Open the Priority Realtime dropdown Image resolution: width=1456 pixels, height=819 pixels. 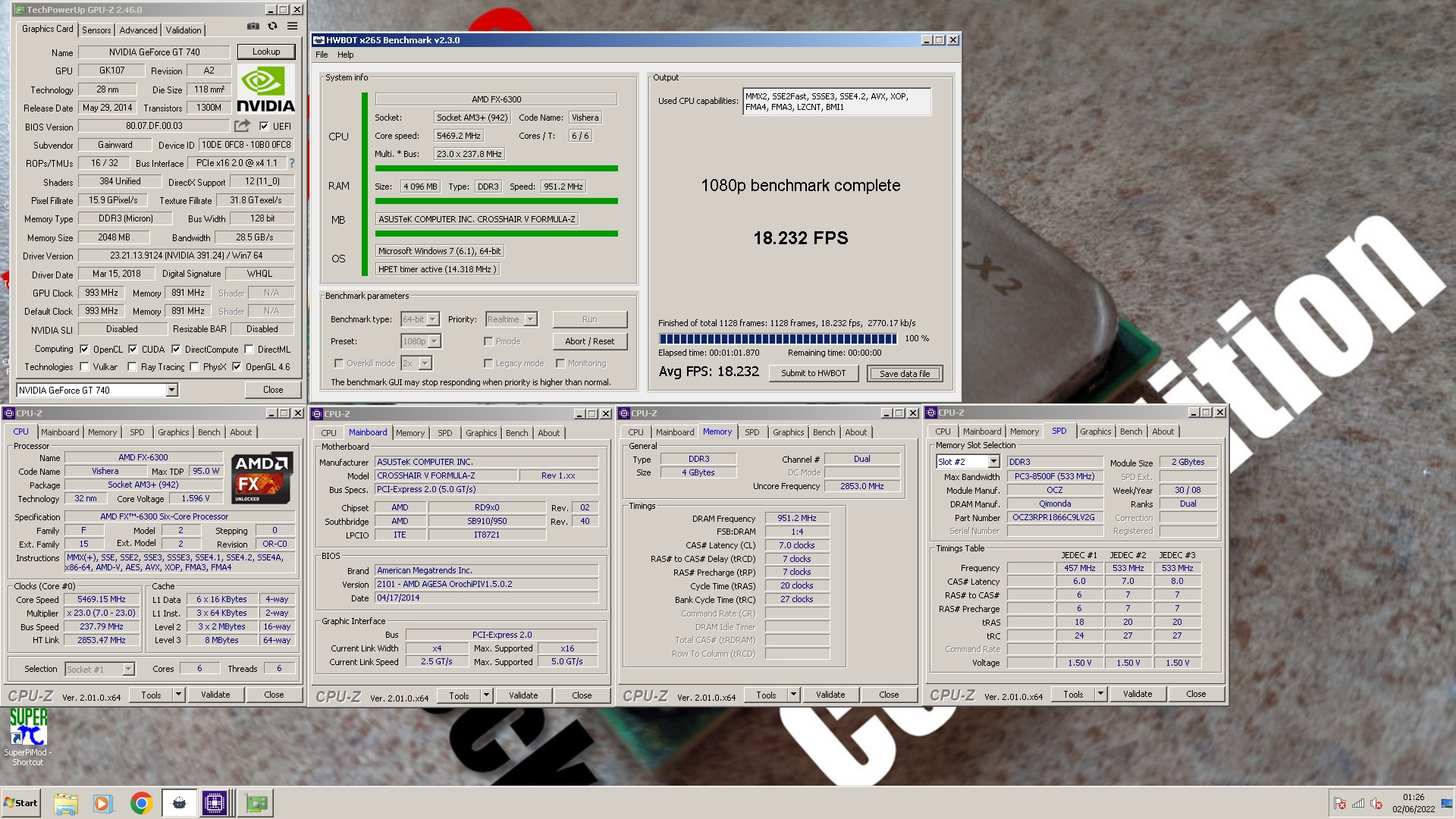pyautogui.click(x=531, y=319)
